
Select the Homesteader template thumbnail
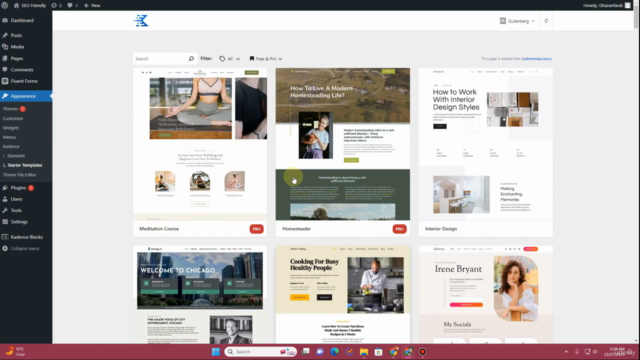[x=343, y=144]
